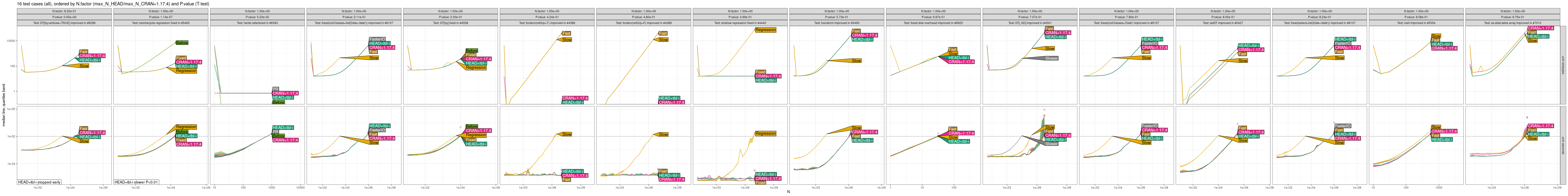Select the shallow regression #4440 test header
1568x196 pixels.
[740, 23]
